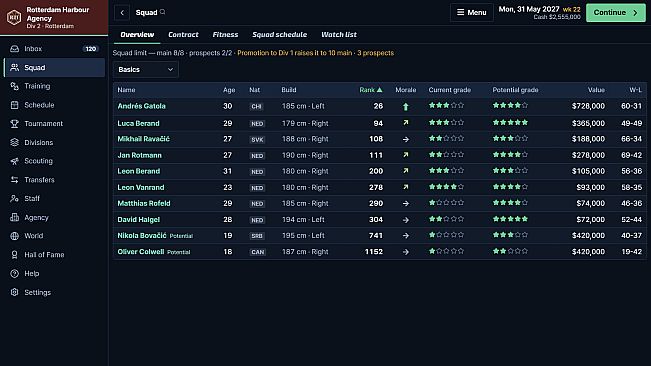Click the Agency building icon
This screenshot has width=651, height=366.
pos(15,217)
